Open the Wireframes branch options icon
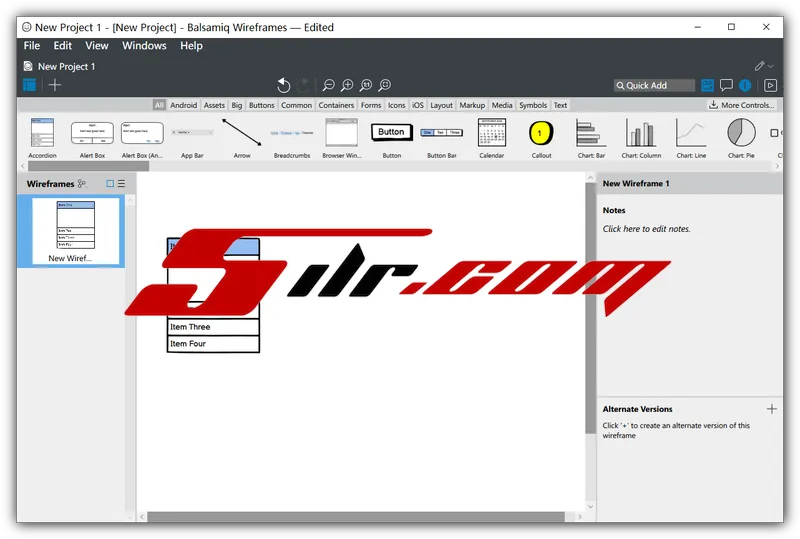800x539 pixels. pos(82,184)
